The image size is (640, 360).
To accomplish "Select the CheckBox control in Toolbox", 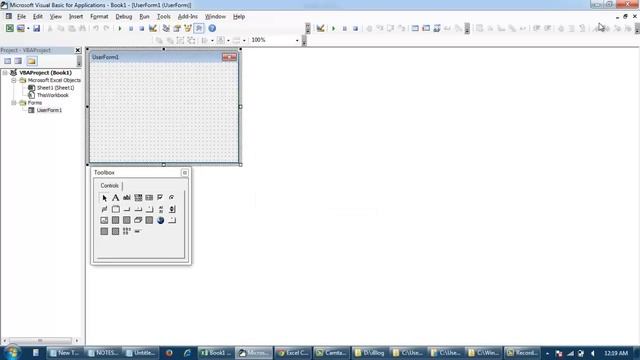I will [x=160, y=198].
